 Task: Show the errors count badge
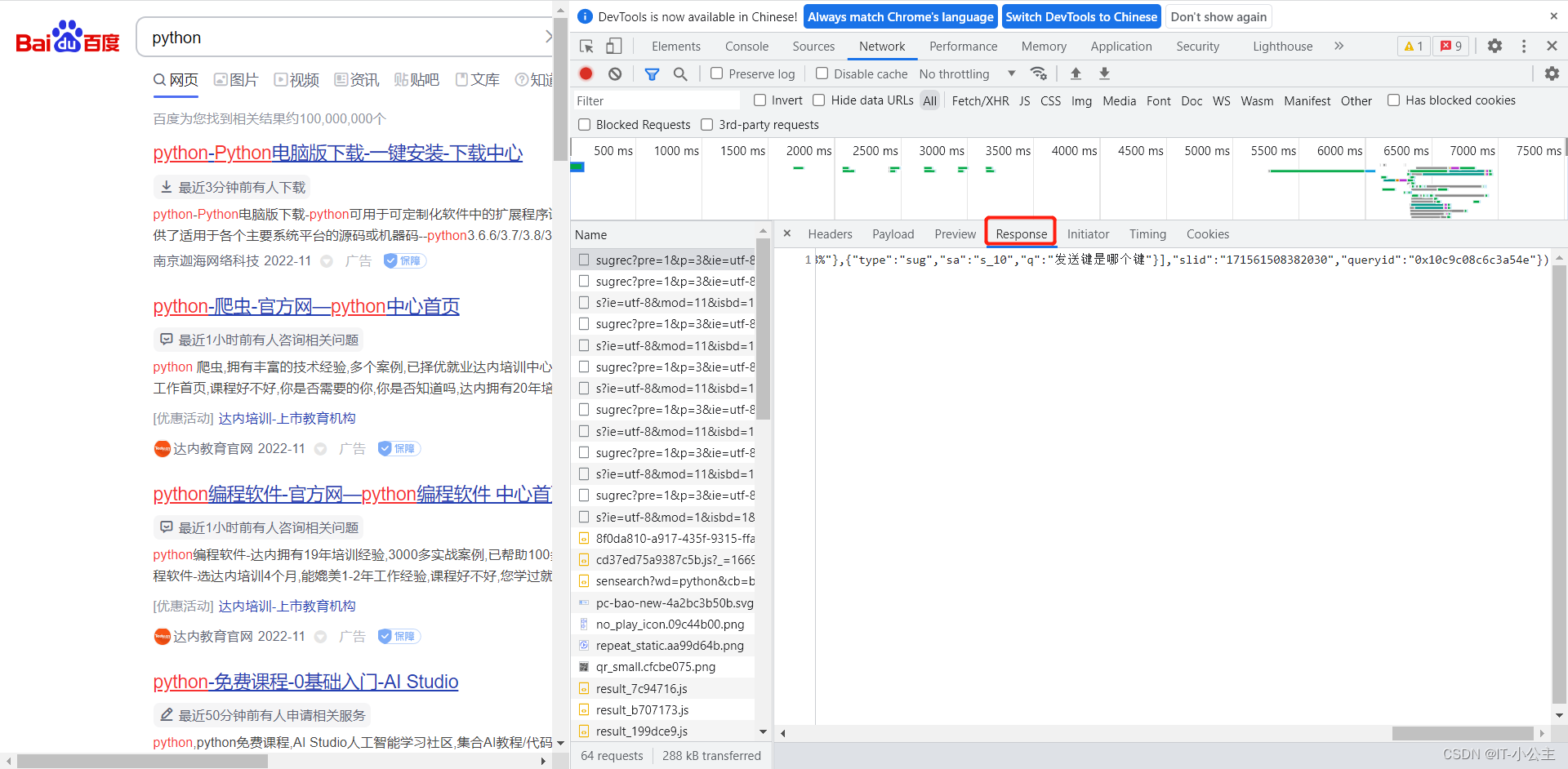(x=1451, y=46)
